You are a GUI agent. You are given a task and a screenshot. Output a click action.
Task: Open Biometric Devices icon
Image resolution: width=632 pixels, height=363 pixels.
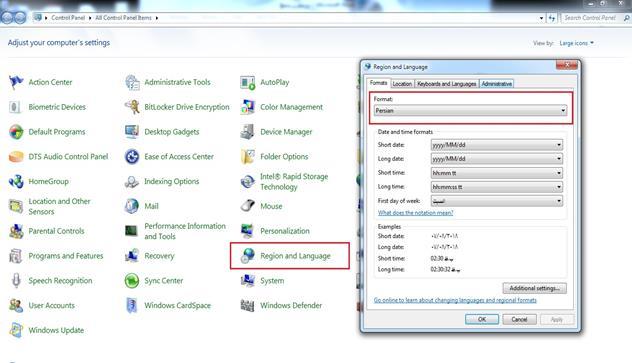15,107
